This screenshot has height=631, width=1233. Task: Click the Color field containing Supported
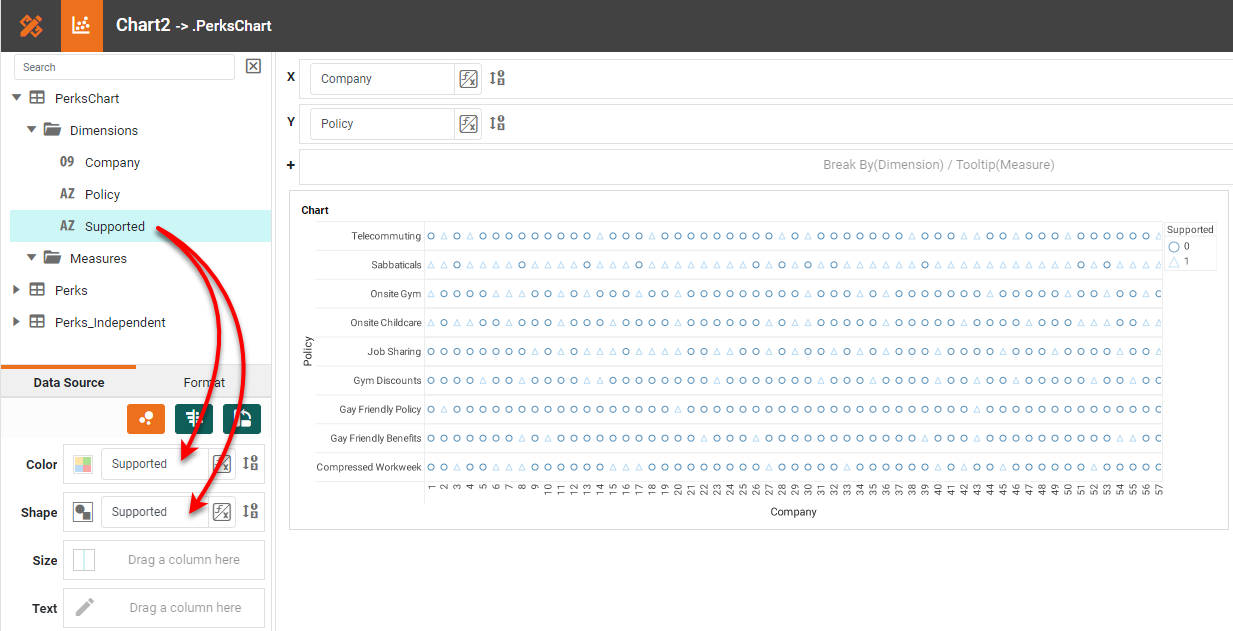tap(155, 464)
